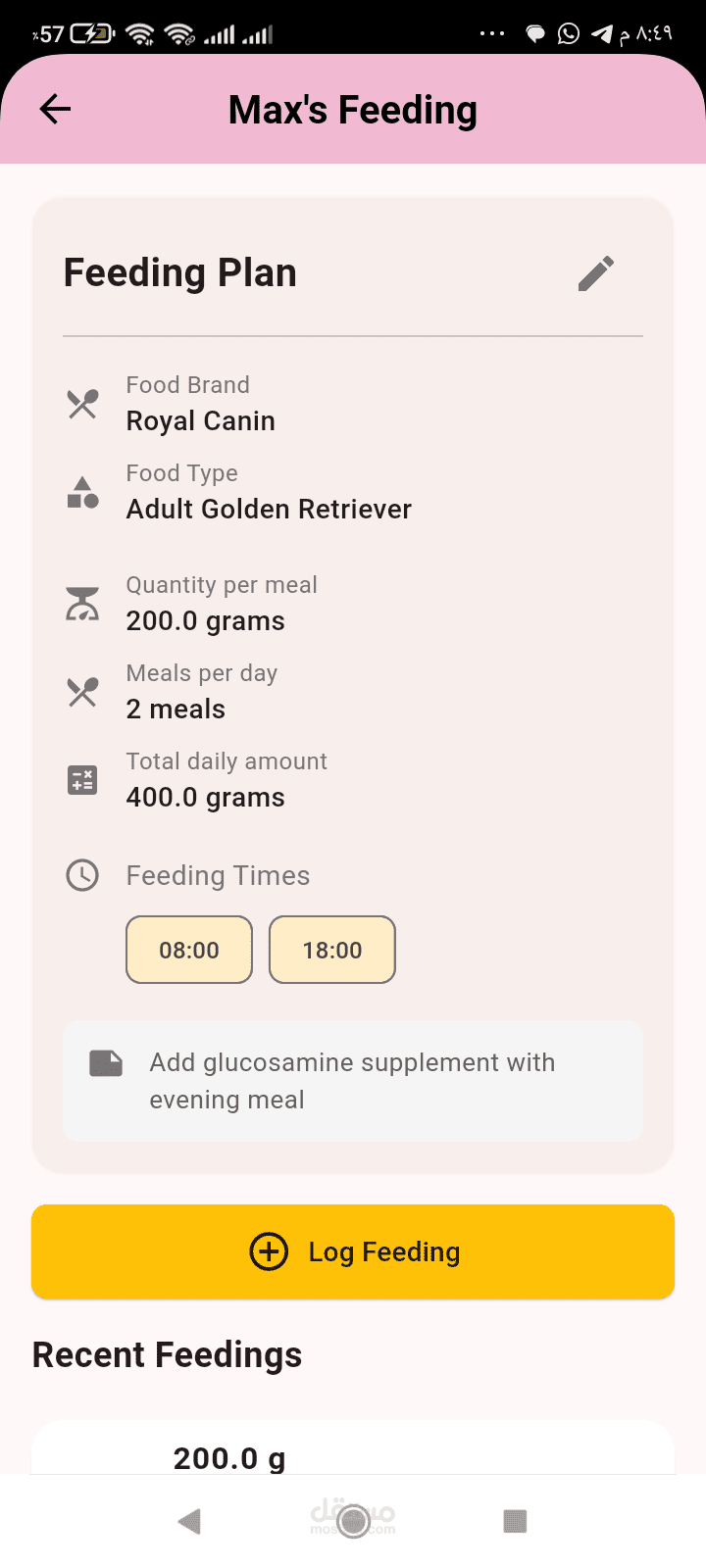Edit the Feeding Plan with pencil icon
This screenshot has width=706, height=1568.
coord(595,273)
